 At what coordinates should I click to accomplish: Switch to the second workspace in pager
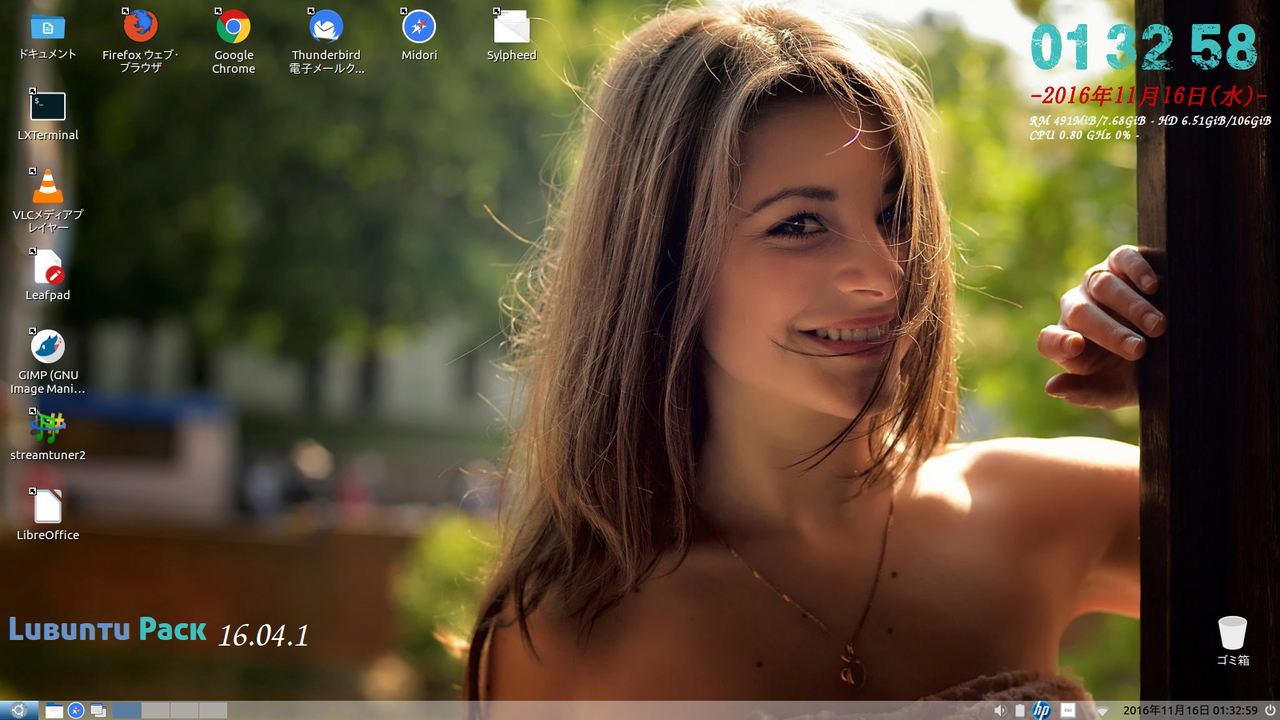click(156, 710)
